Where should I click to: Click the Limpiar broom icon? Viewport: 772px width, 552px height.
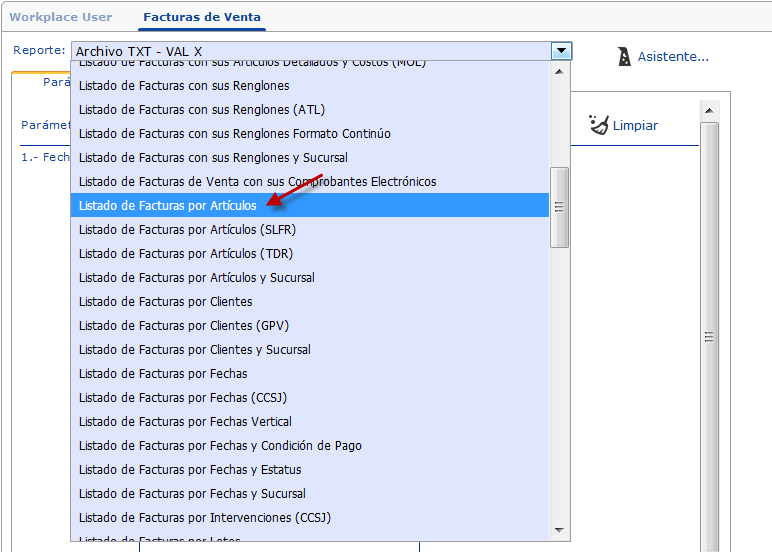point(599,125)
